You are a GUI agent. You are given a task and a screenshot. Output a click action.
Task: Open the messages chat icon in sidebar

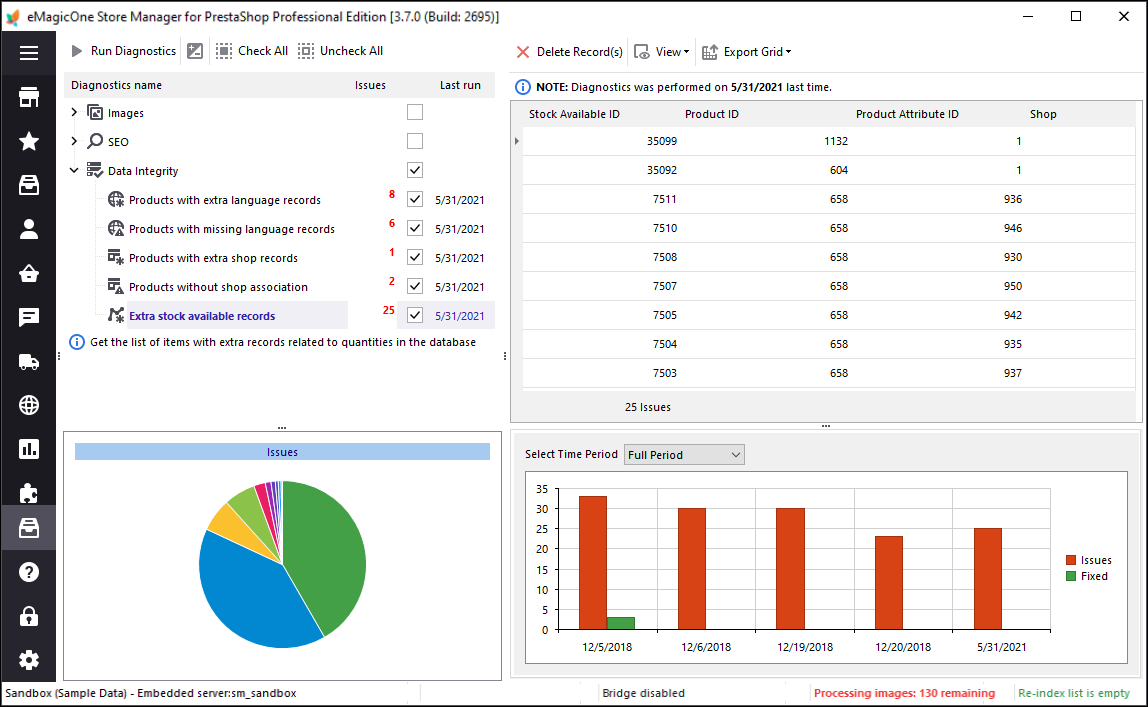click(x=29, y=317)
